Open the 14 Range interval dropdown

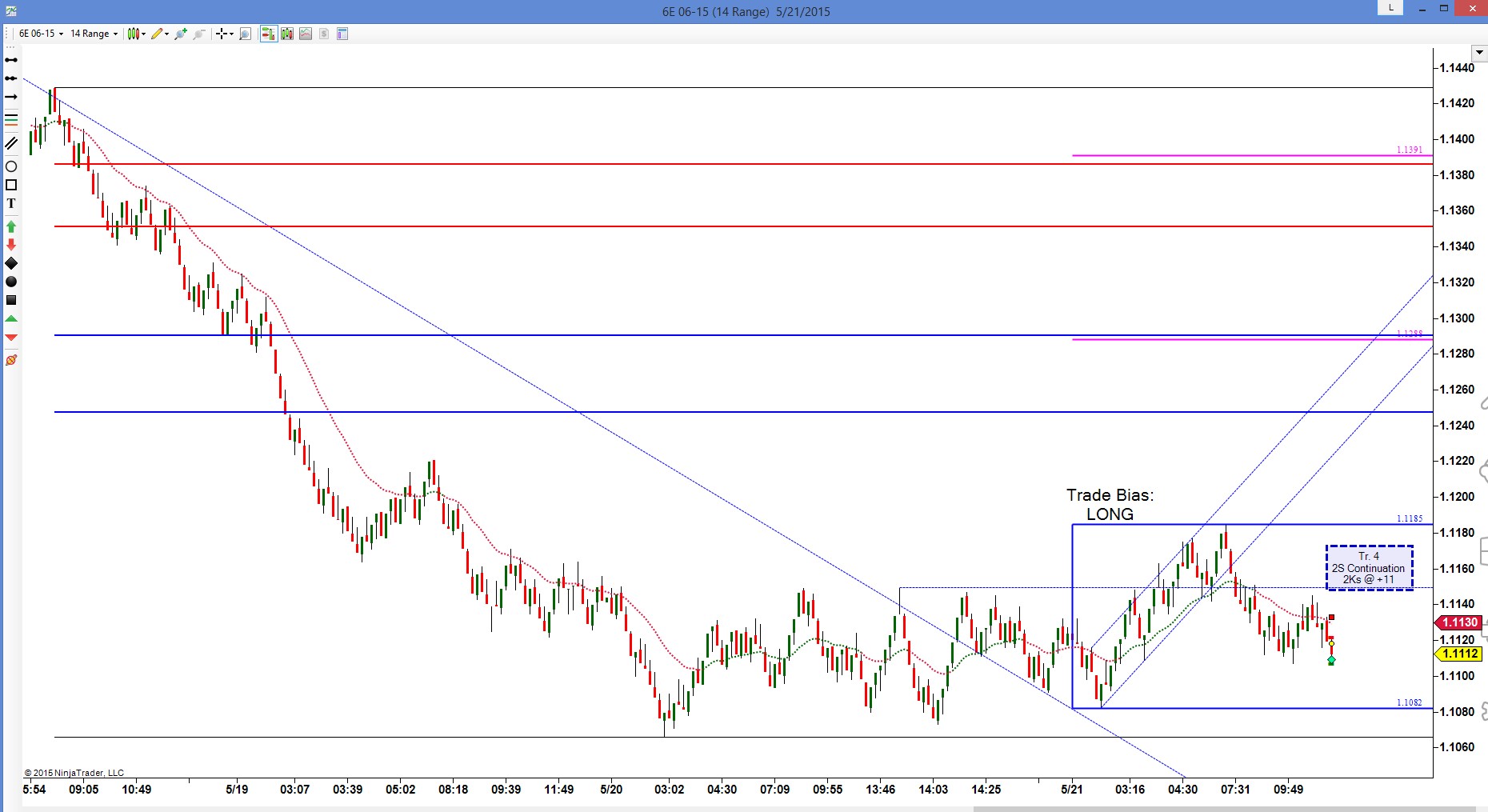point(94,34)
